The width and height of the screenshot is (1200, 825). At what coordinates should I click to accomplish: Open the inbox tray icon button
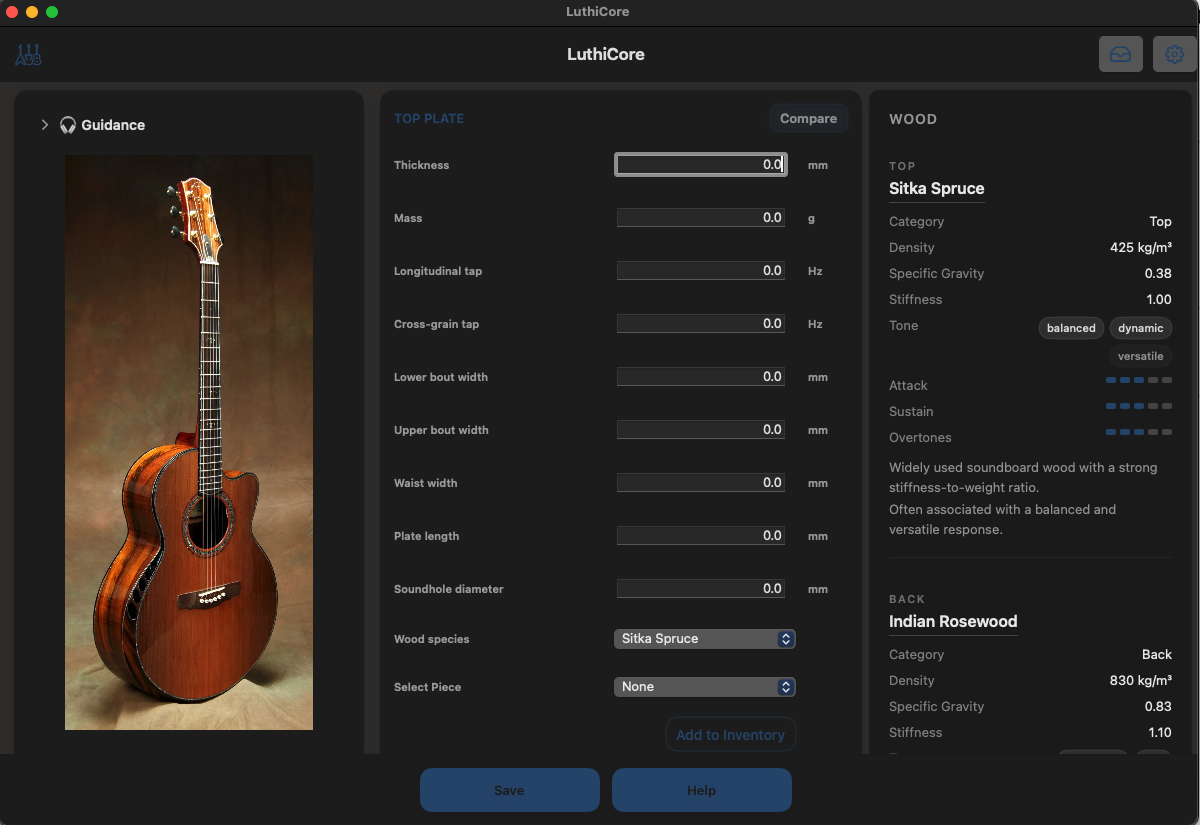[1121, 54]
